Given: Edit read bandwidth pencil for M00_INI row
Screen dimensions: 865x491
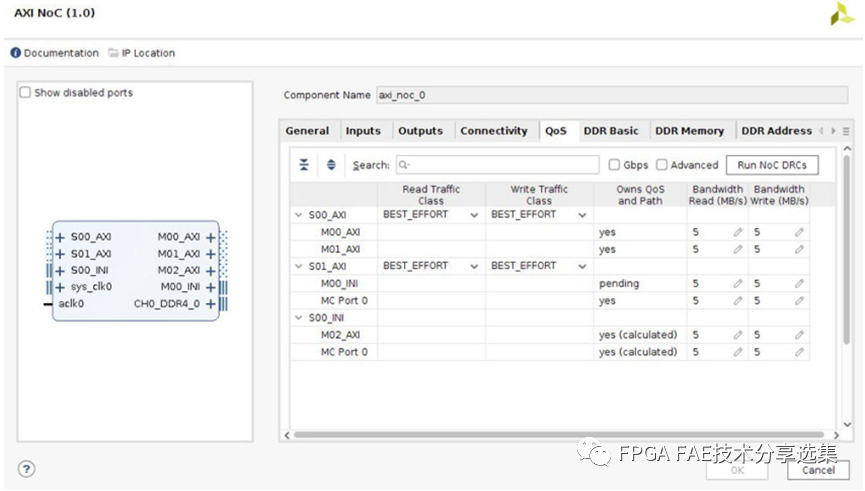Looking at the screenshot, I should click(738, 284).
